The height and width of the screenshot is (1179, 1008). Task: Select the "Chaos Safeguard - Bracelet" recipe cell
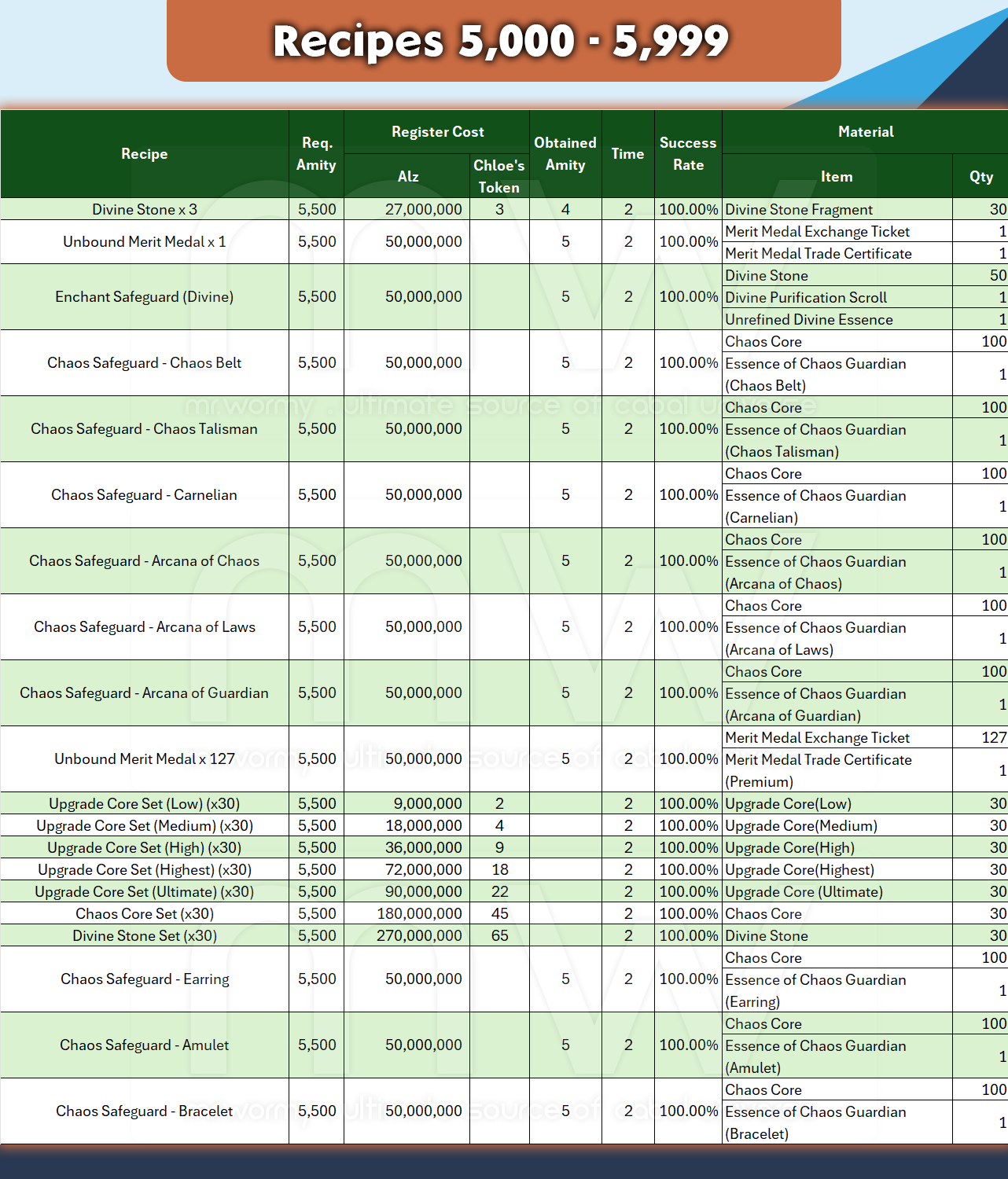click(145, 1111)
